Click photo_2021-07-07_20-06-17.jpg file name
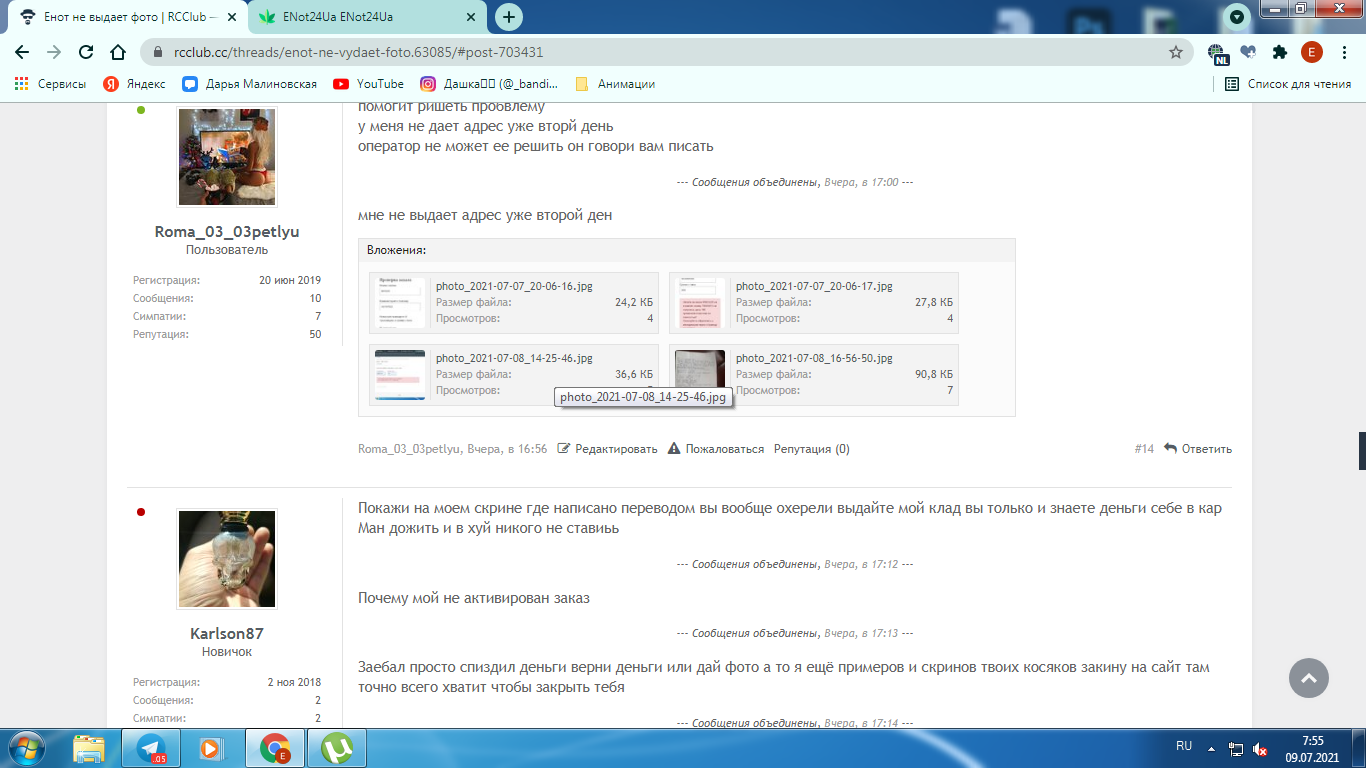Viewport: 1366px width, 768px height. point(814,286)
